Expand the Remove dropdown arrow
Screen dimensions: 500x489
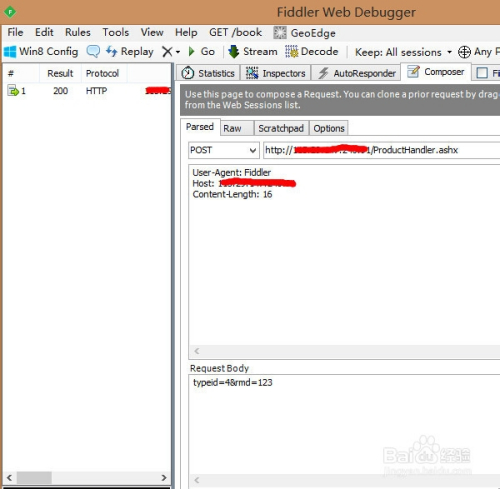pyautogui.click(x=178, y=52)
